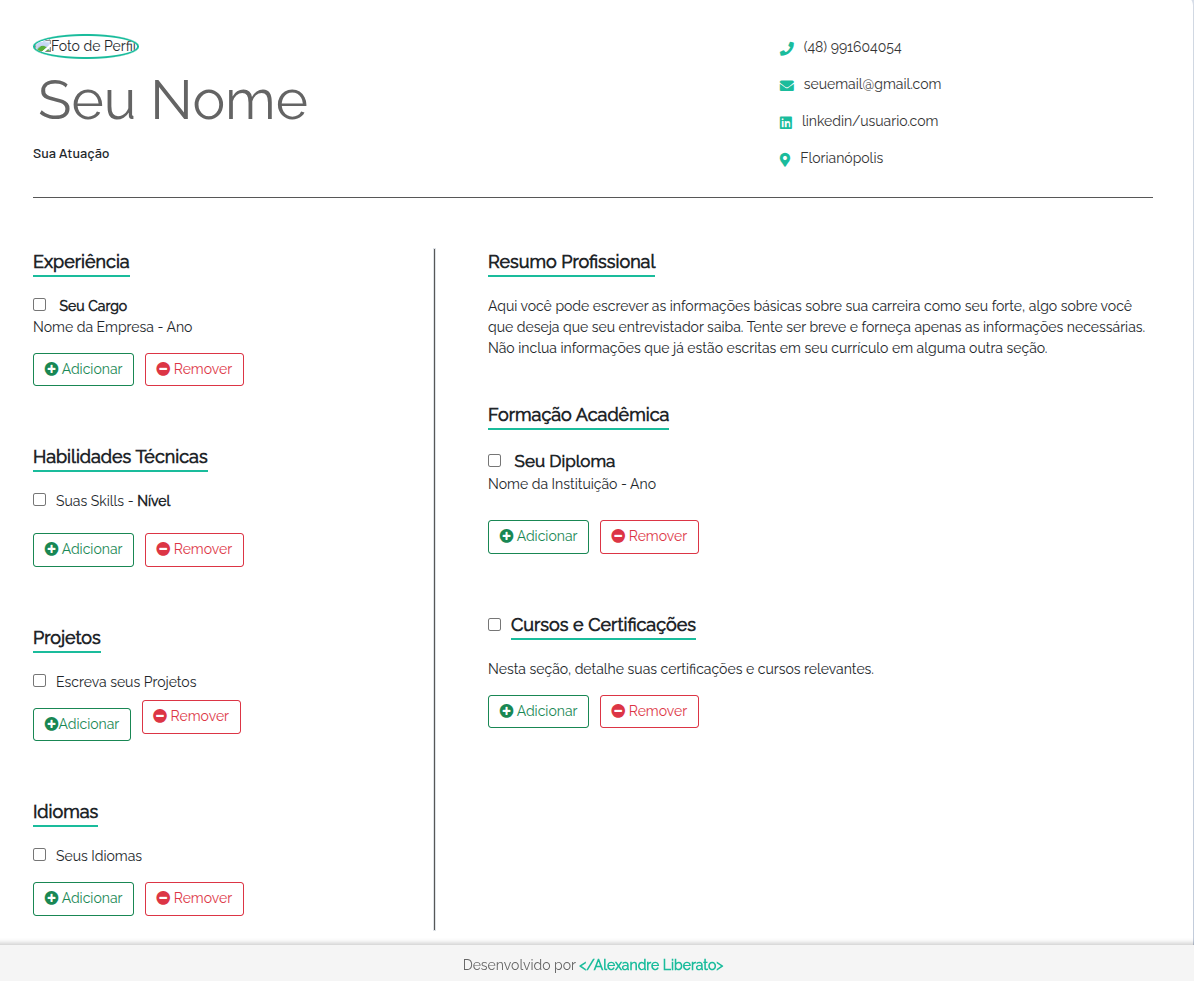Click the Seu Nome heading text
1194x981 pixels.
coord(173,100)
